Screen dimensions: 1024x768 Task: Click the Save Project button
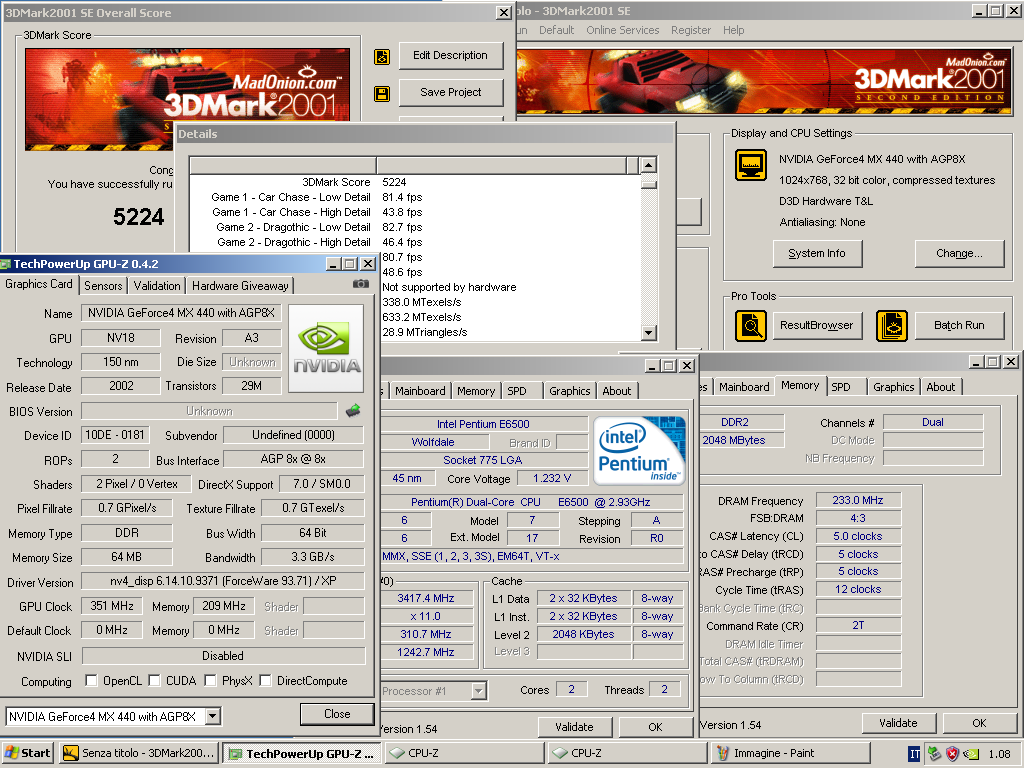451,93
